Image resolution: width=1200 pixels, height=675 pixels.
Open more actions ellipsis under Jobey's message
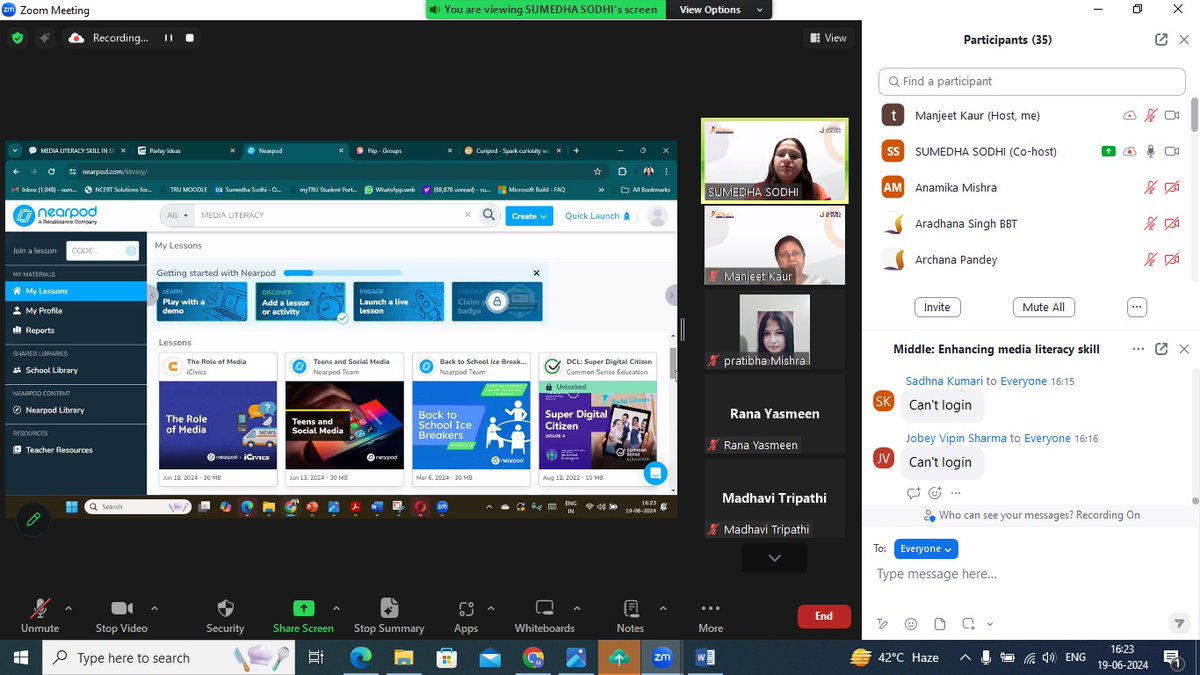point(957,492)
